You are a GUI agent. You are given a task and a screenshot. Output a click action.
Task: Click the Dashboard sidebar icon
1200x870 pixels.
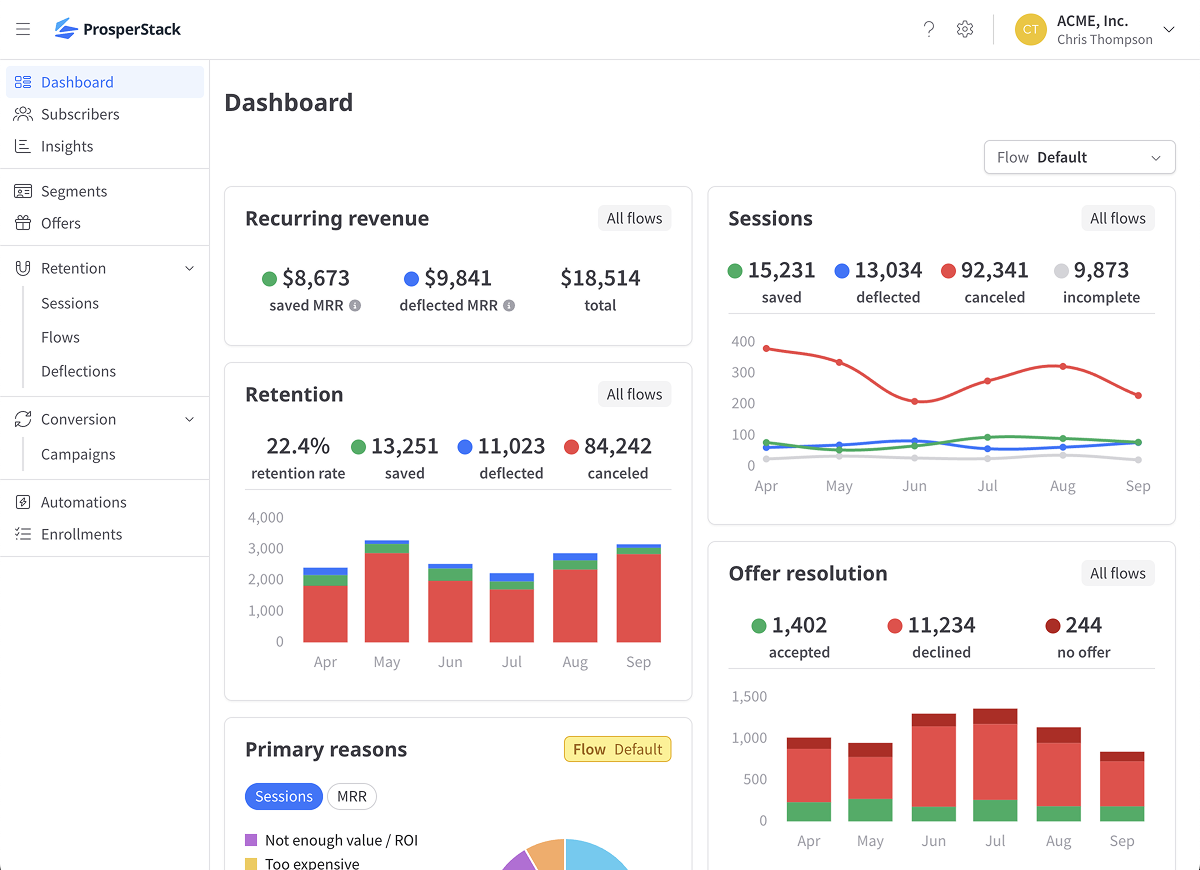[x=23, y=82]
